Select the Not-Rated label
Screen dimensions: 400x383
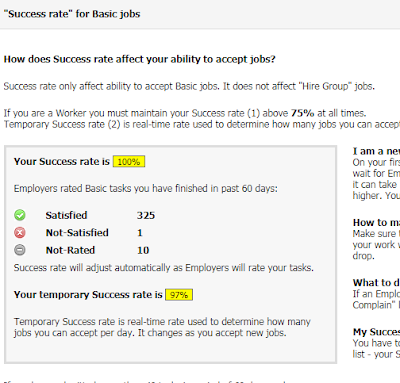(70, 250)
